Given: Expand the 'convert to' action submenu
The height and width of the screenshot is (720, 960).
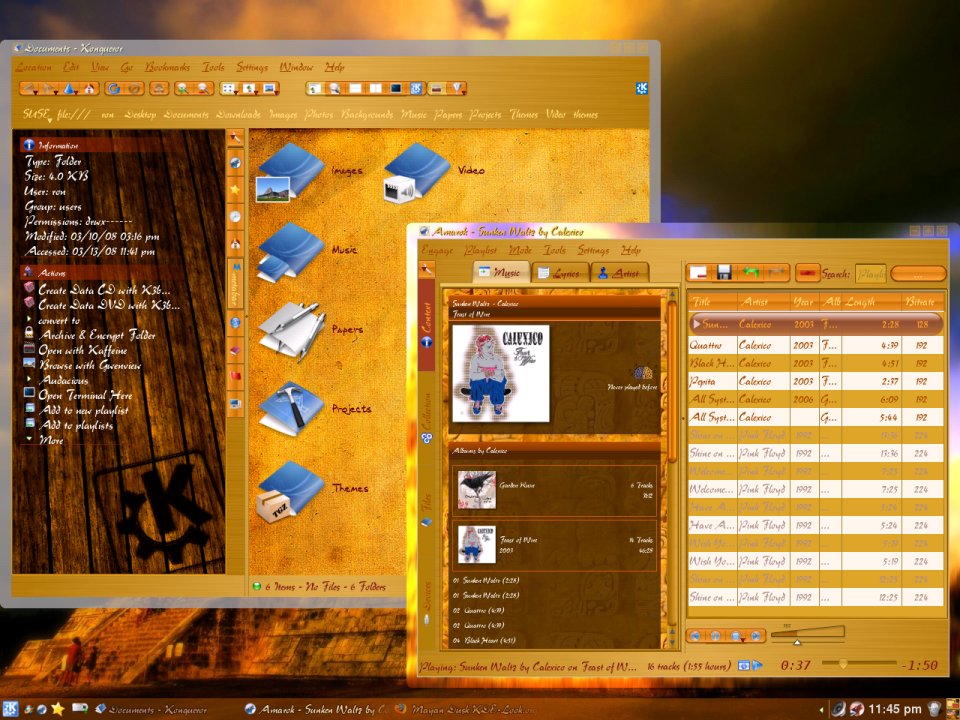Looking at the screenshot, I should click(29, 320).
